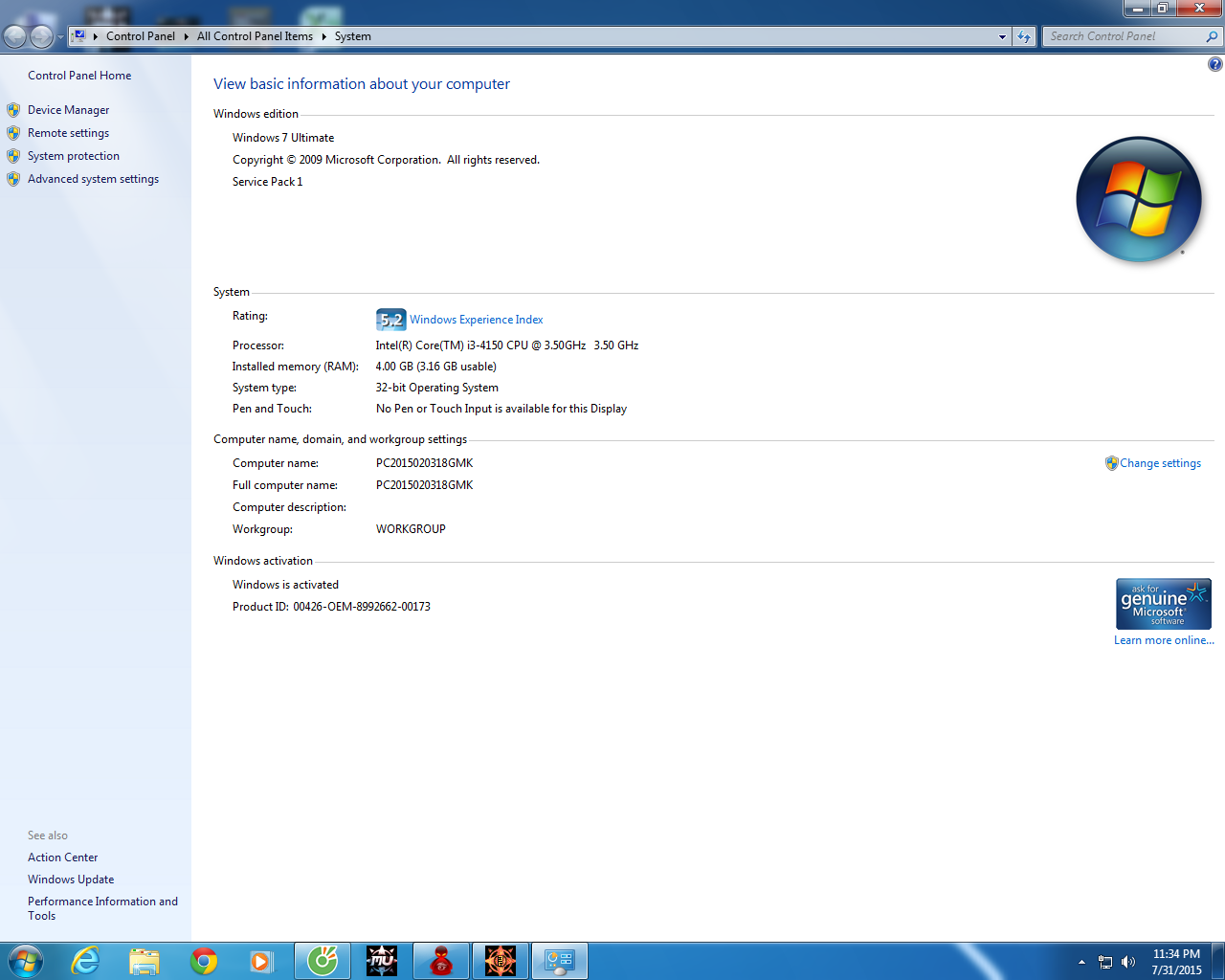This screenshot has height=980, width=1225.
Task: Click the 4.00 GB (3.16 GB usable) text
Action: click(435, 367)
